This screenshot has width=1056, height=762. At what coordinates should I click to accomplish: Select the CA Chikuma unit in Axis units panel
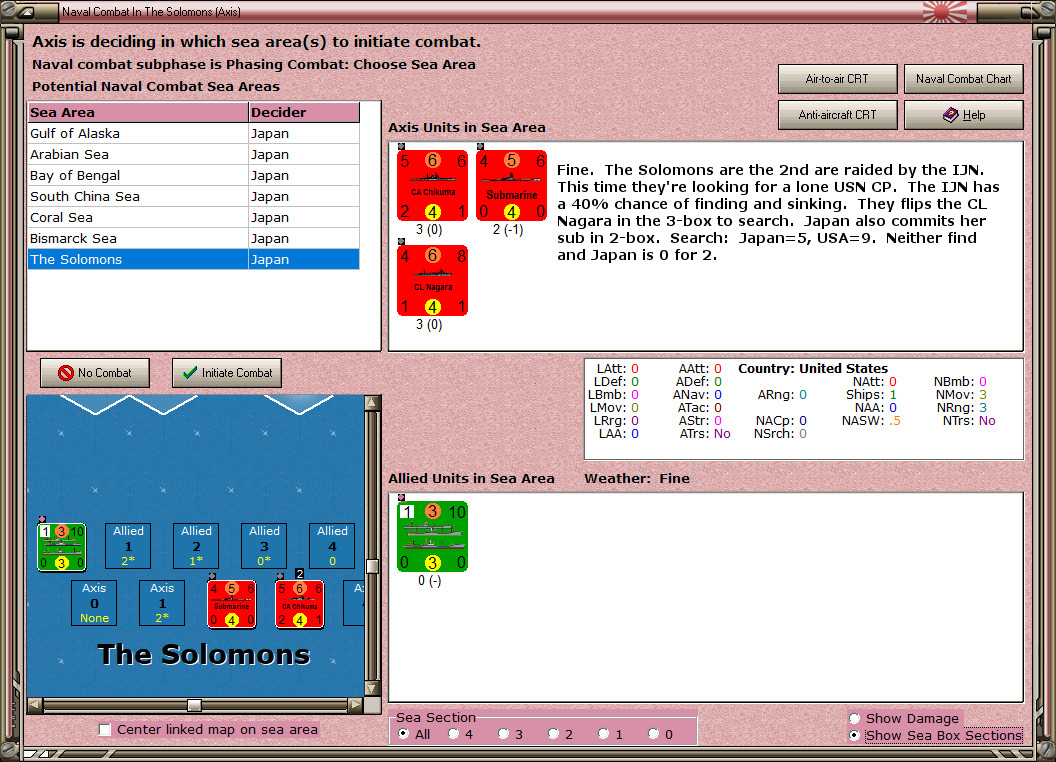(432, 185)
